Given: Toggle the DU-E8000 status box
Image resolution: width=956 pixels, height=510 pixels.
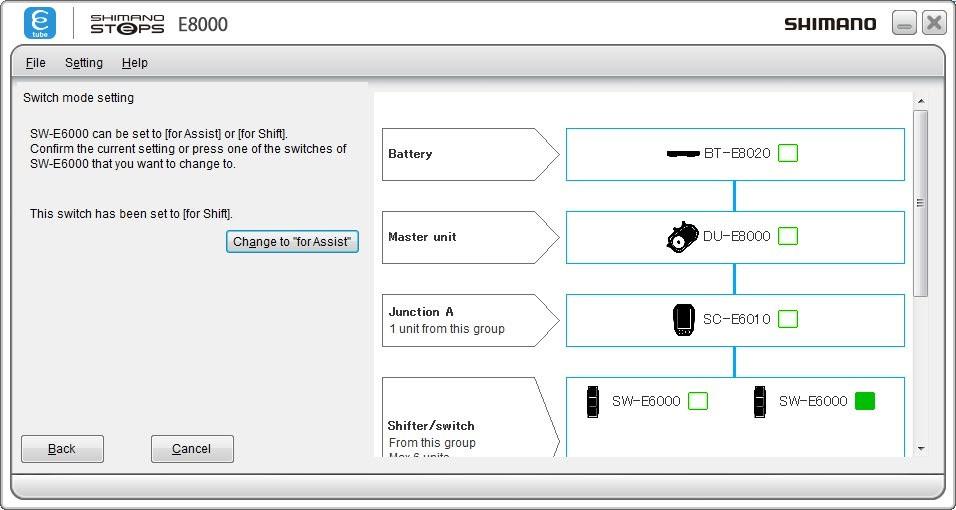Looking at the screenshot, I should pyautogui.click(x=788, y=236).
